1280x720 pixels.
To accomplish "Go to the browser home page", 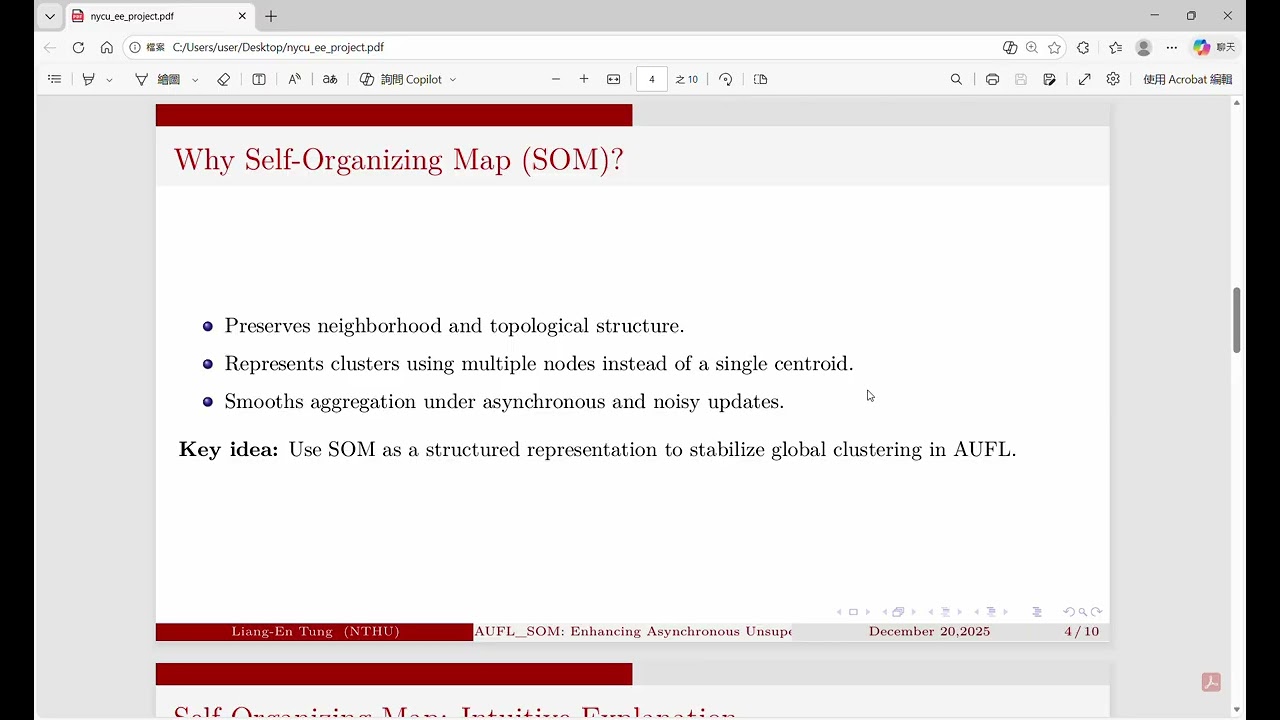I will tap(107, 47).
